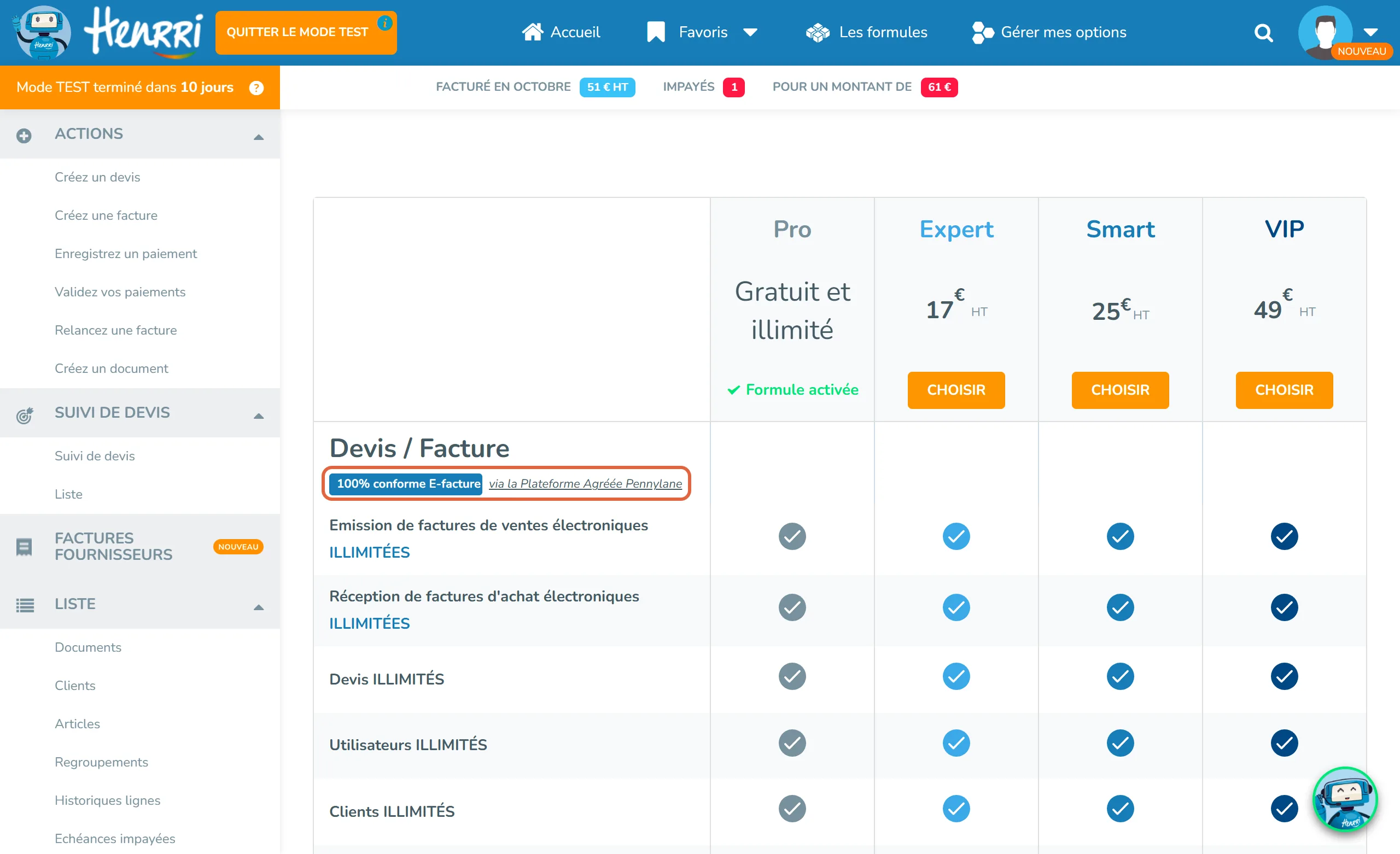Click the Henrri robot mascot logo
This screenshot has height=854, width=1400.
pyautogui.click(x=42, y=32)
